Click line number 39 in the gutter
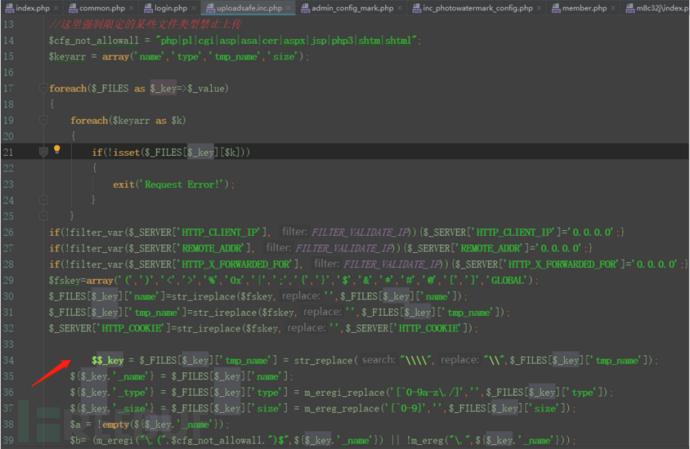Screen dimensions: 690x449 [x=8, y=440]
